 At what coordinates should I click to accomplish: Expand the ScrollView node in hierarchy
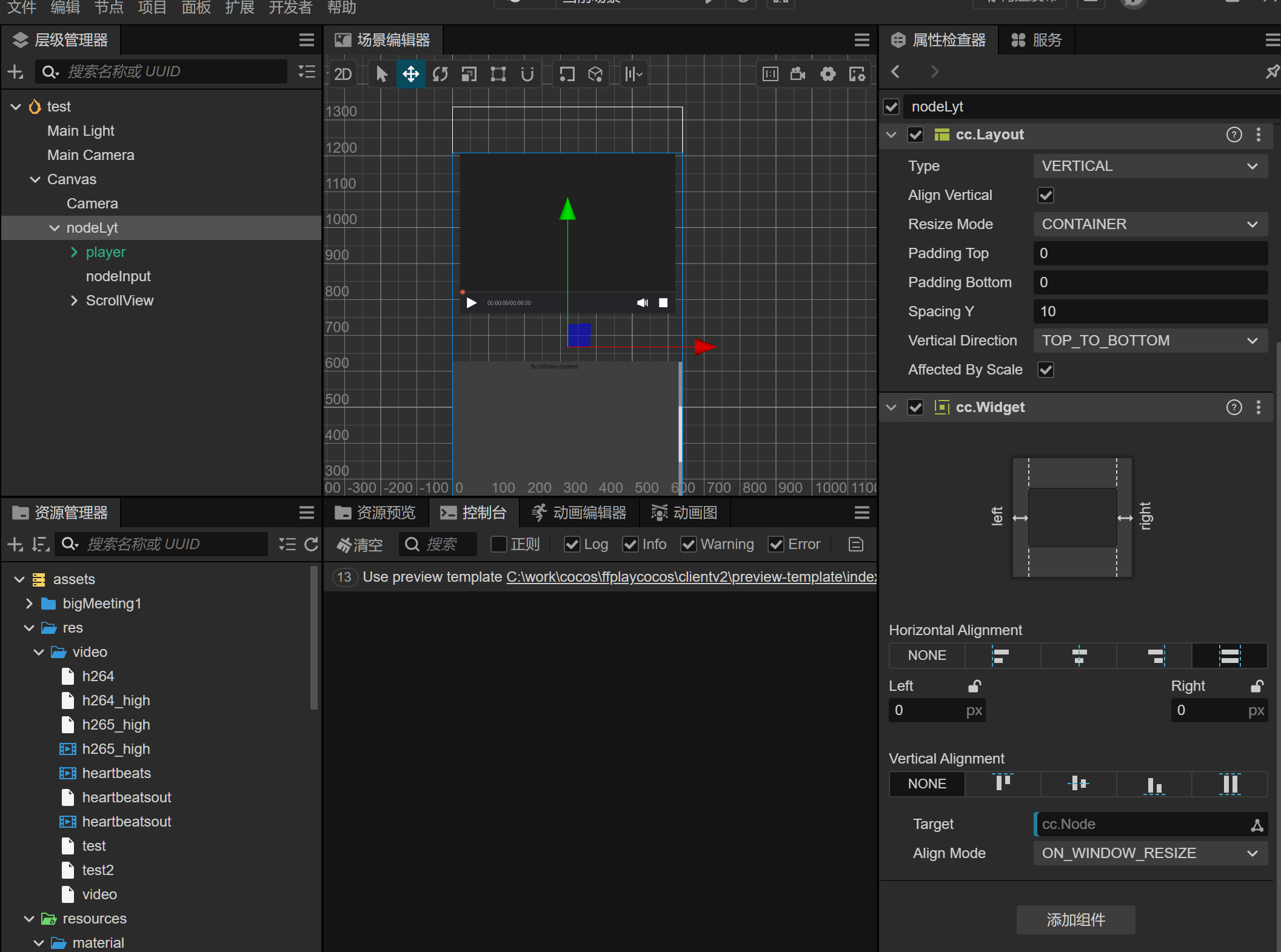(x=74, y=301)
